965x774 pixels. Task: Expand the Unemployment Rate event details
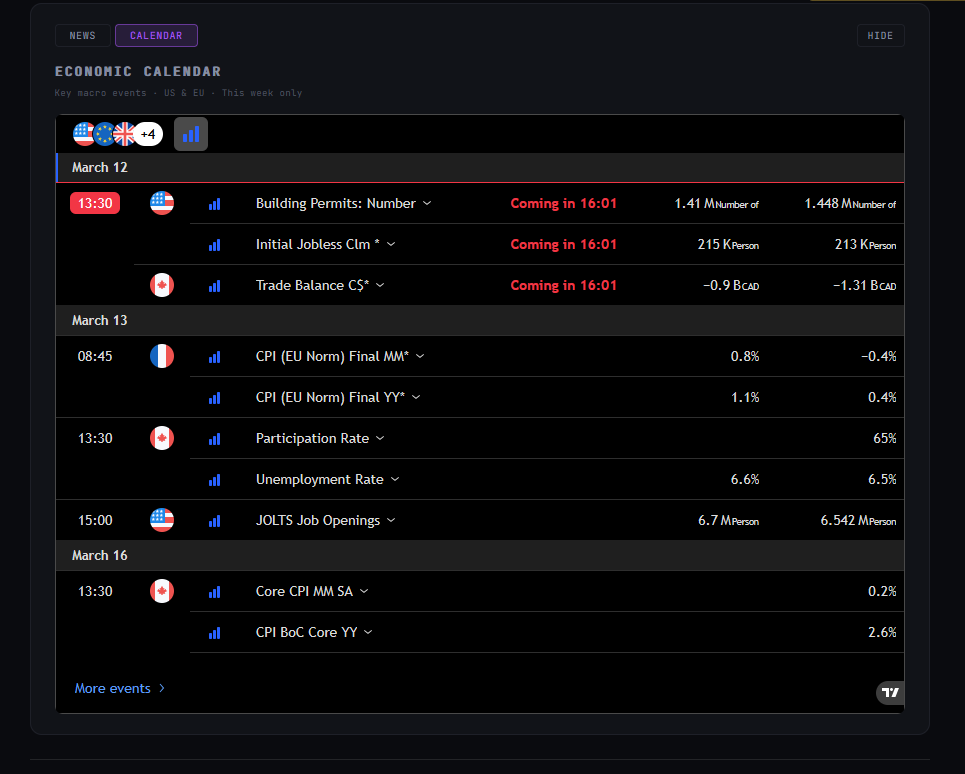coord(328,479)
